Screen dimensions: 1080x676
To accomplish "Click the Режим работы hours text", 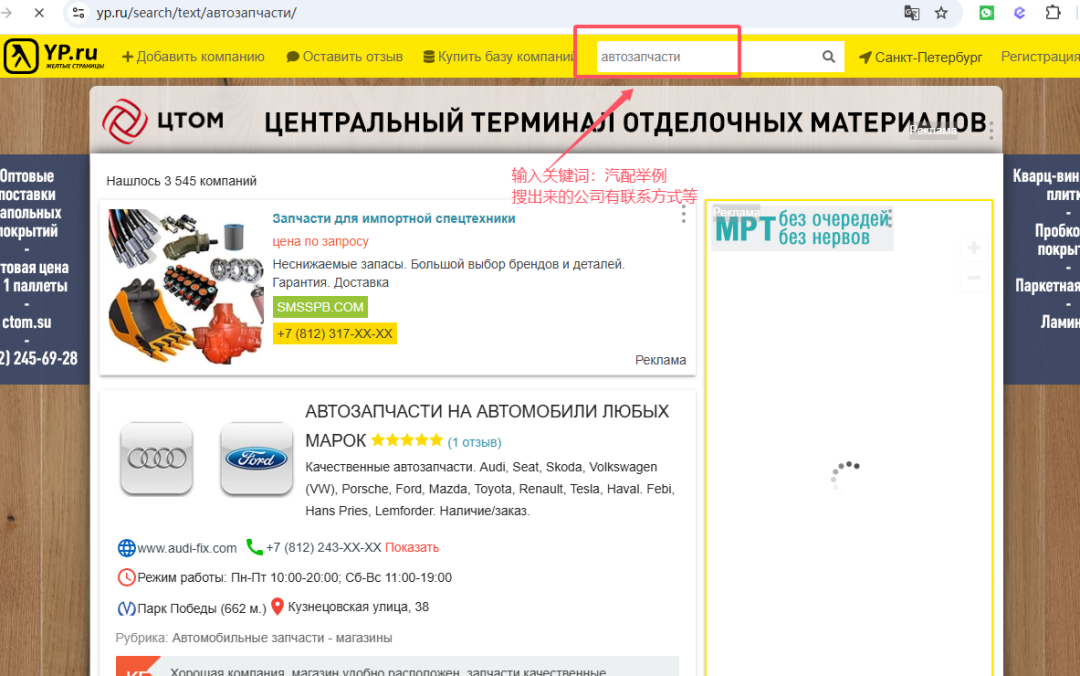I will (x=295, y=577).
